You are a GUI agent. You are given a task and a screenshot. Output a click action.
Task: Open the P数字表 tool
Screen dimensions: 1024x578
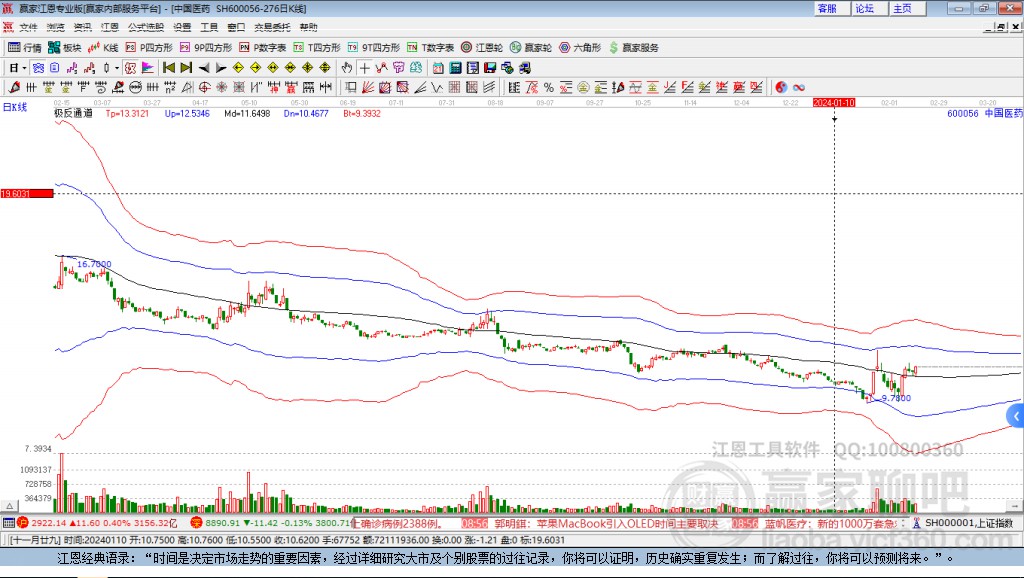pyautogui.click(x=263, y=48)
